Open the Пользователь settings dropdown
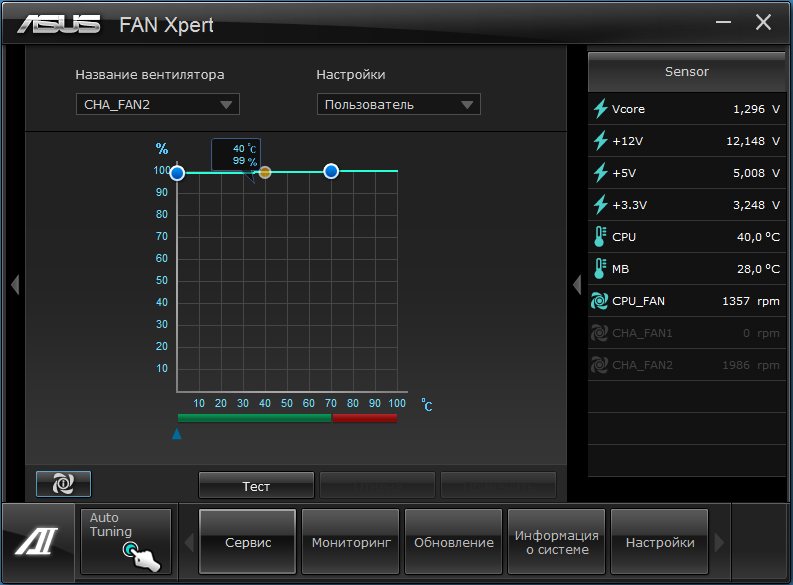This screenshot has height=585, width=793. [399, 104]
